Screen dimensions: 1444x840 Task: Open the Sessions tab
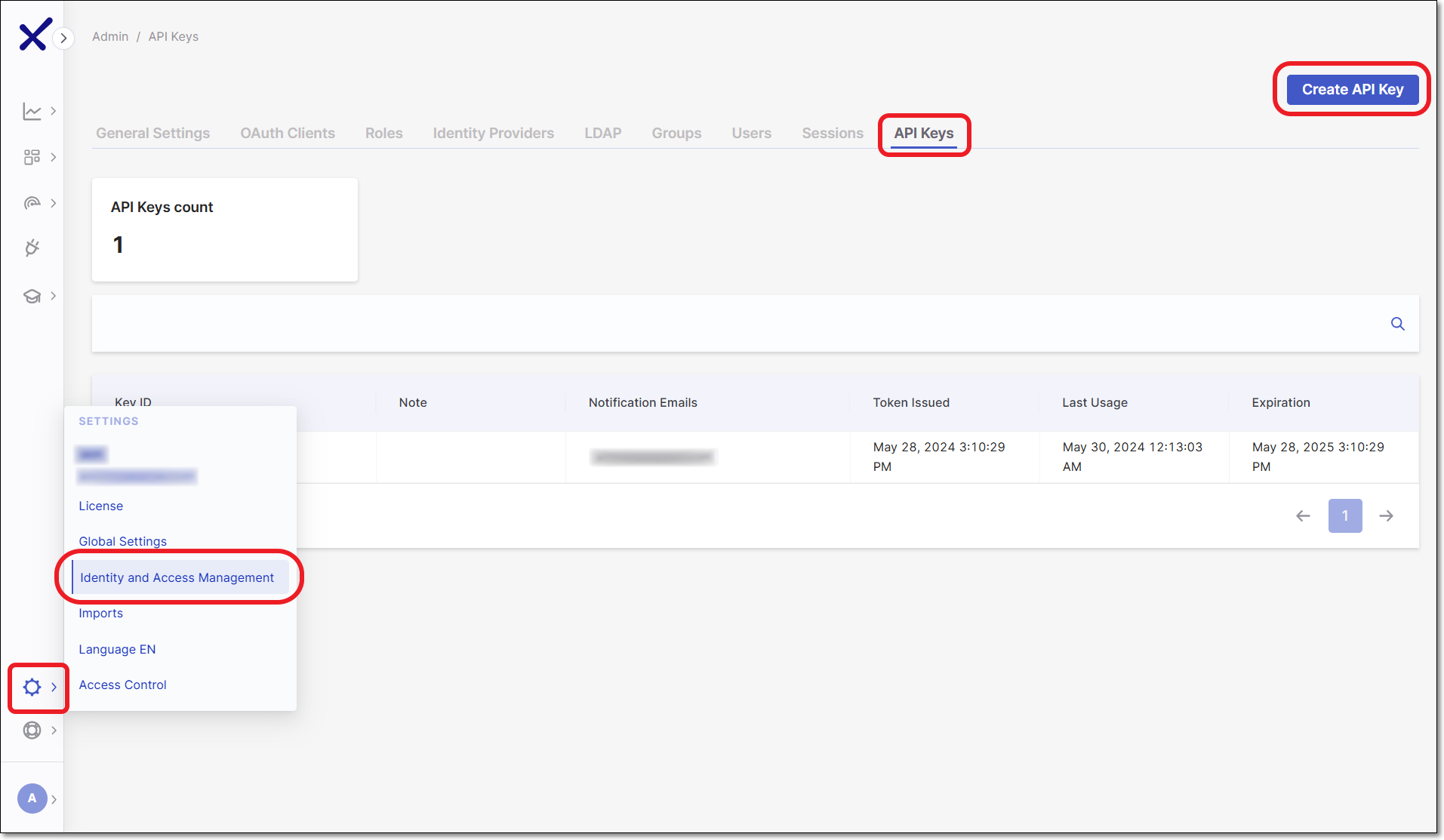(x=833, y=133)
